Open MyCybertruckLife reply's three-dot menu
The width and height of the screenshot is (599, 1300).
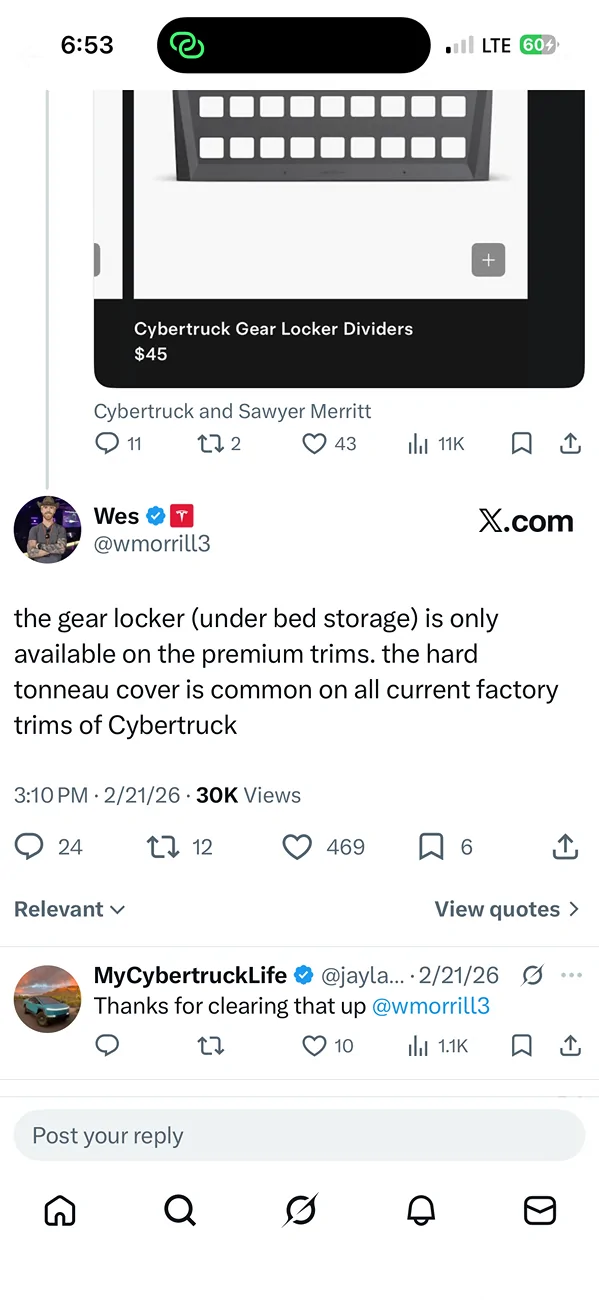point(571,975)
